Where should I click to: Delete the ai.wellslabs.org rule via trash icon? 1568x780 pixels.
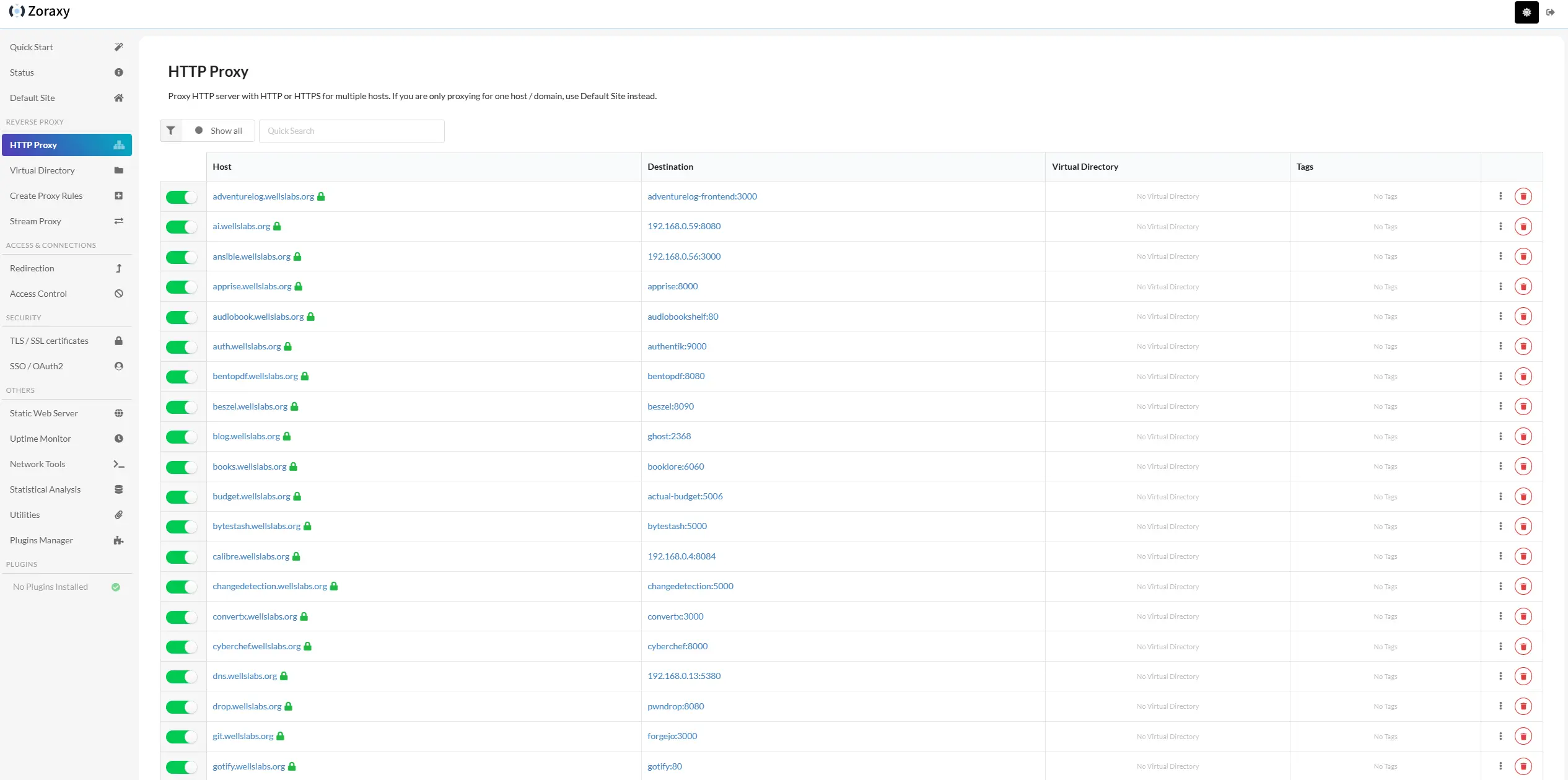click(1523, 227)
